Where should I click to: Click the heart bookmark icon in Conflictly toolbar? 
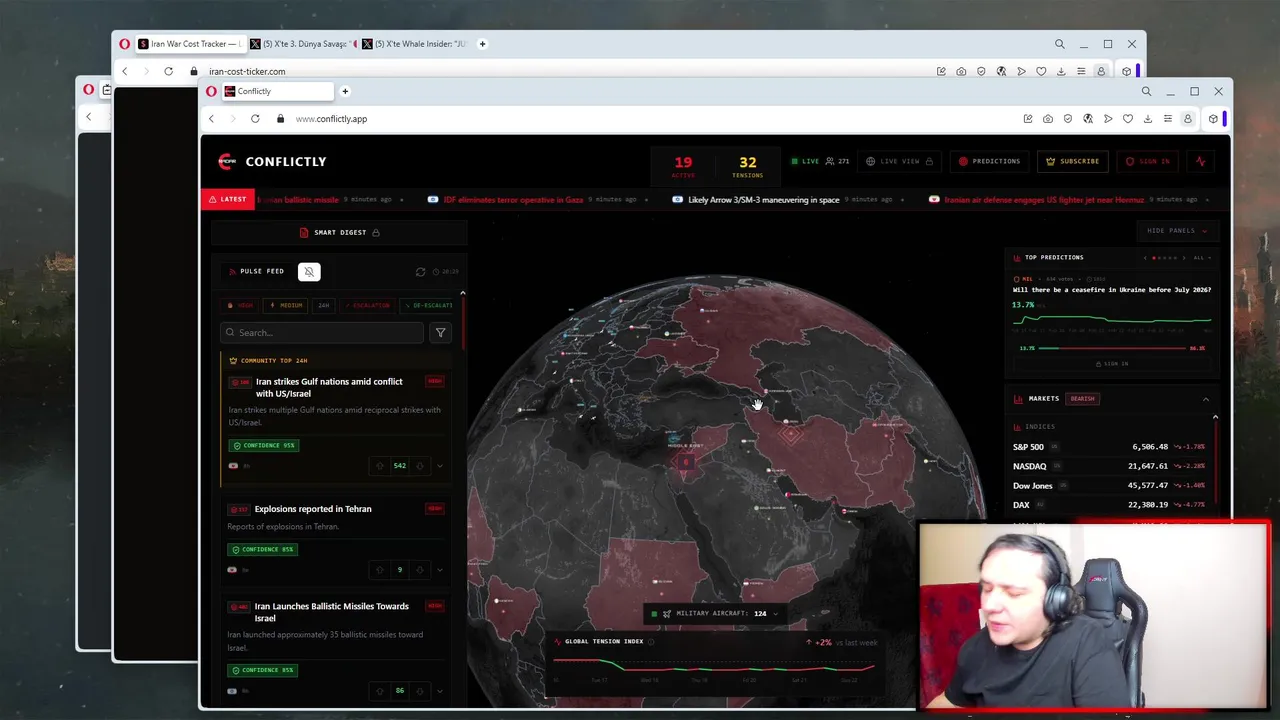click(x=1128, y=119)
